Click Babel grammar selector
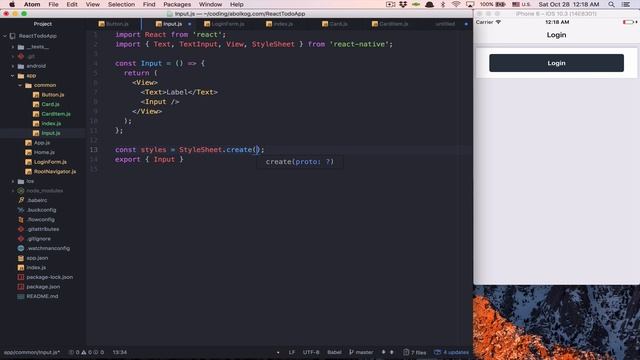This screenshot has width=640, height=360. pyautogui.click(x=334, y=352)
